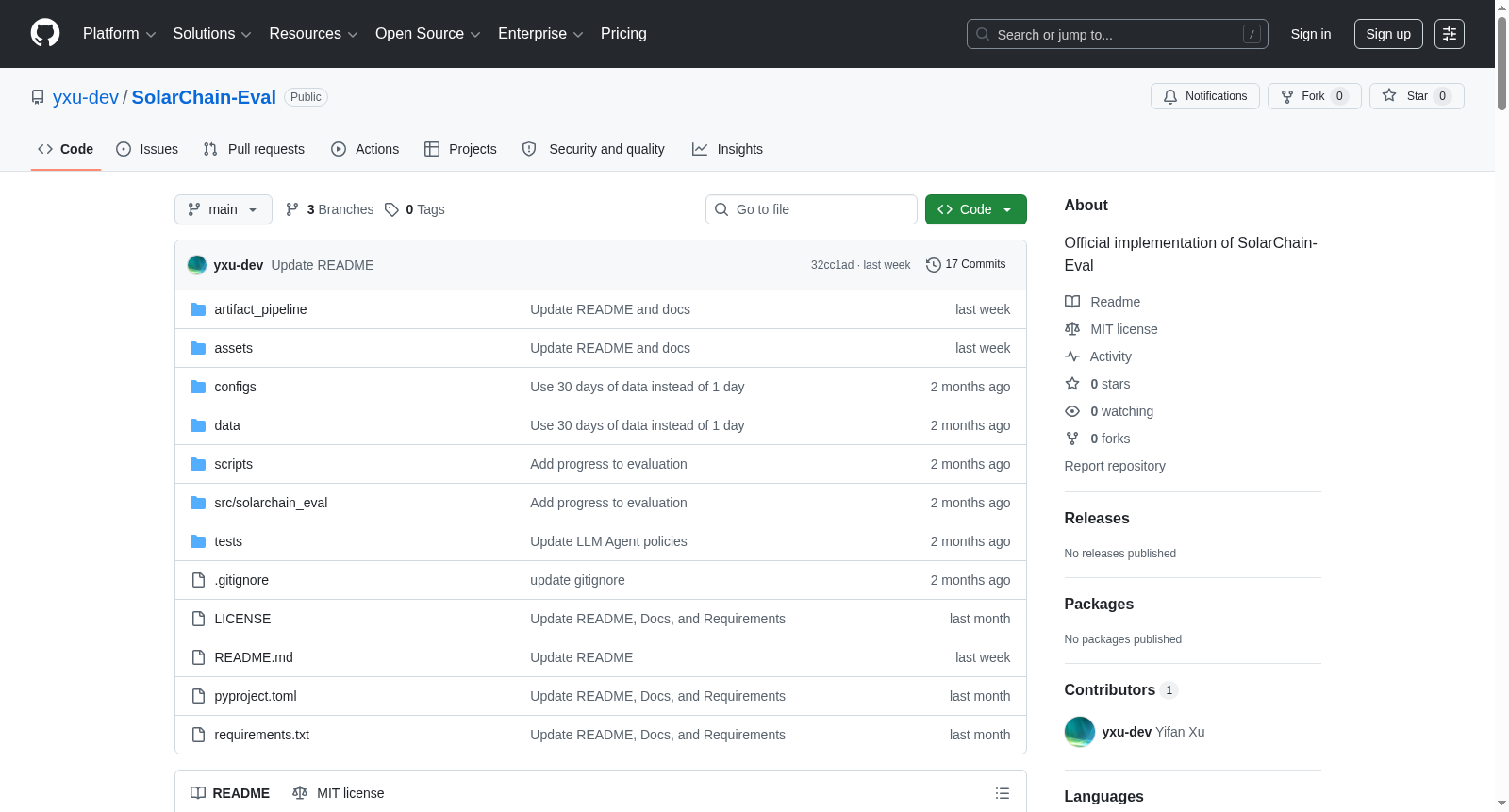Click the commit history clock icon
The image size is (1509, 812).
tap(934, 265)
